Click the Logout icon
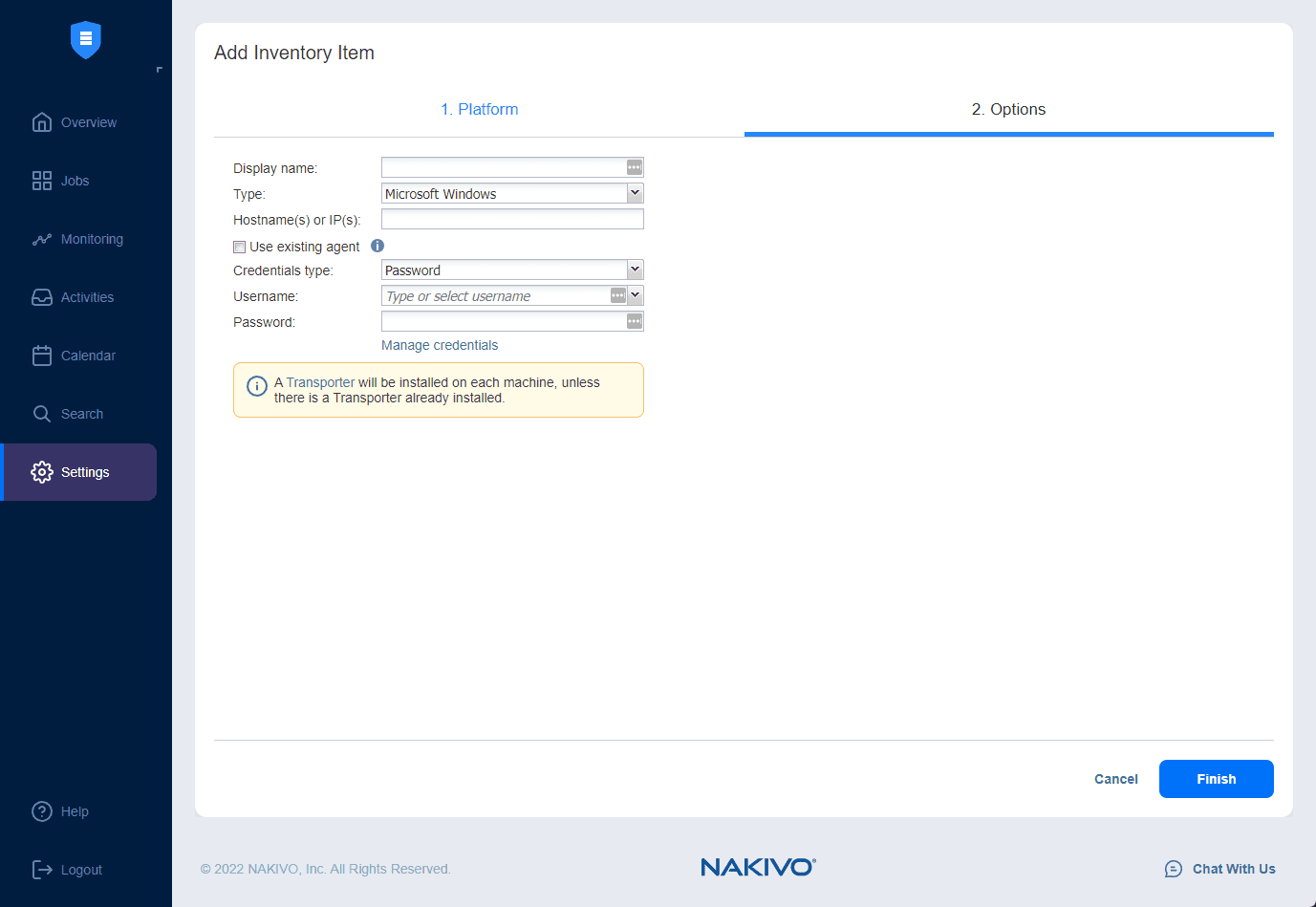Image resolution: width=1316 pixels, height=907 pixels. pos(43,870)
